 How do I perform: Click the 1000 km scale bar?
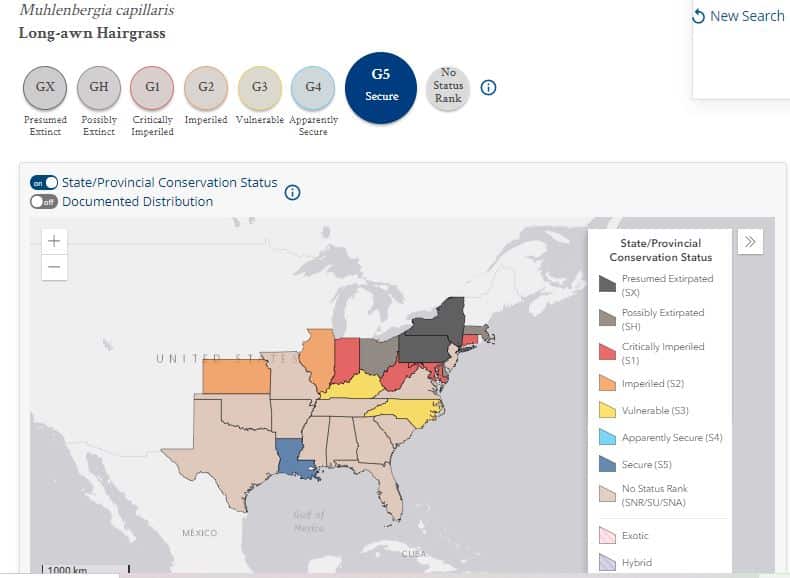(87, 570)
